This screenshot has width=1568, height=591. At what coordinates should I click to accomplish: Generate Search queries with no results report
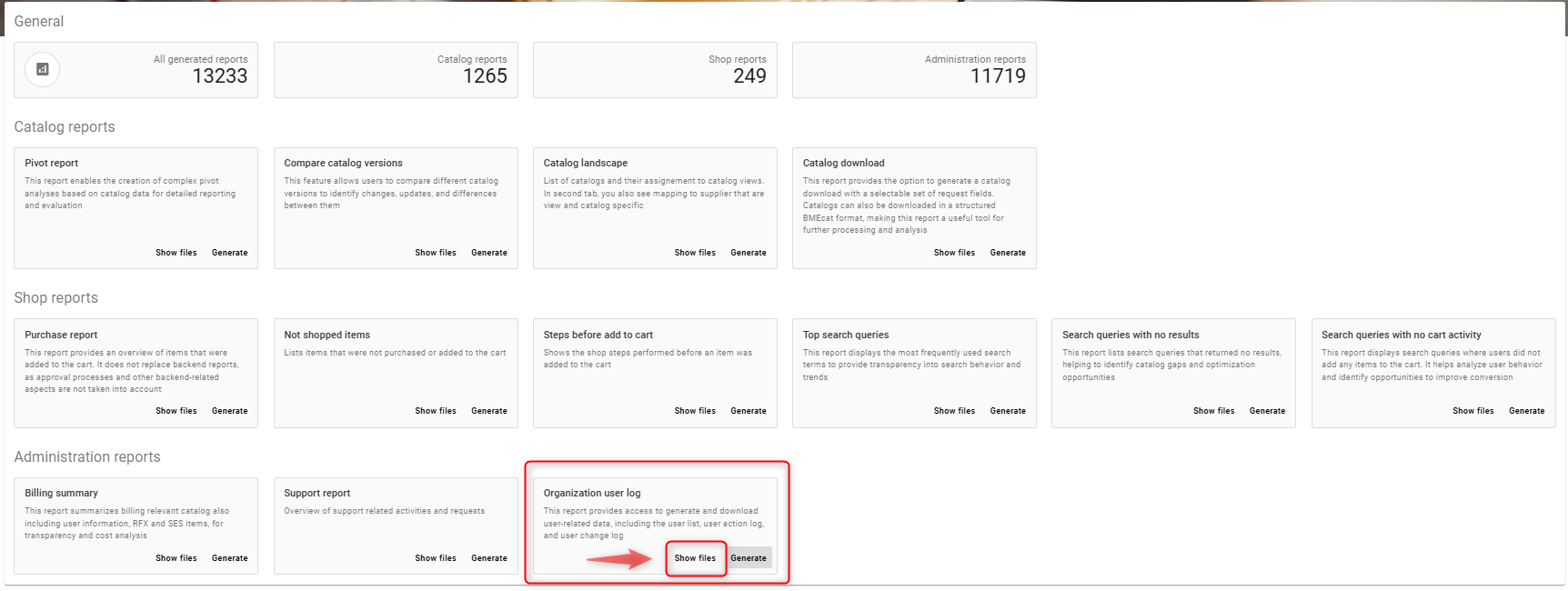point(1267,411)
